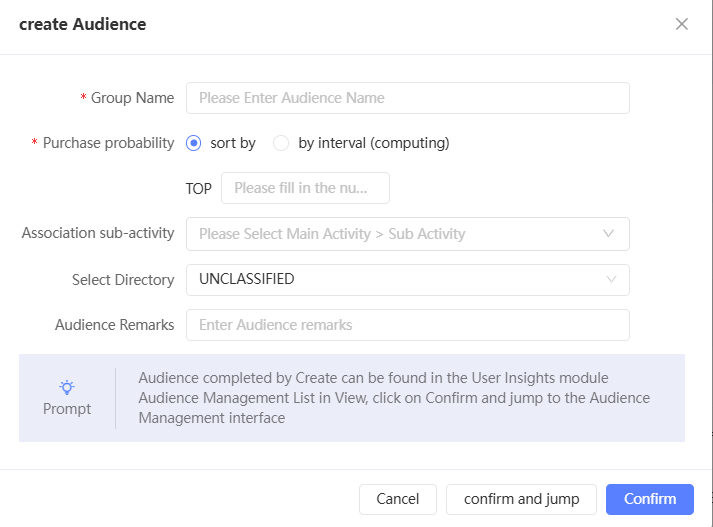Click the blue Confirm button
This screenshot has width=713, height=527.
[649, 499]
